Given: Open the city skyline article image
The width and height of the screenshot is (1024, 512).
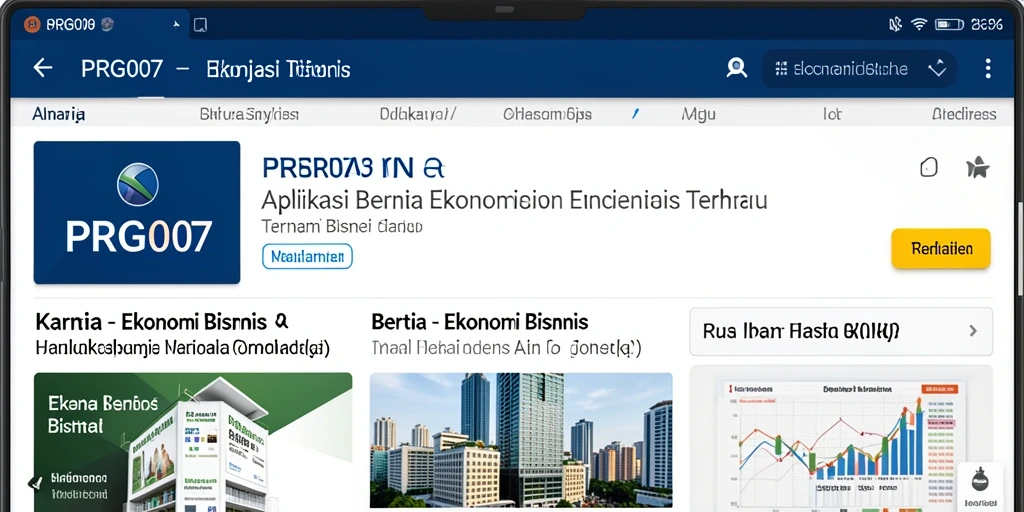Looking at the screenshot, I should (x=521, y=442).
